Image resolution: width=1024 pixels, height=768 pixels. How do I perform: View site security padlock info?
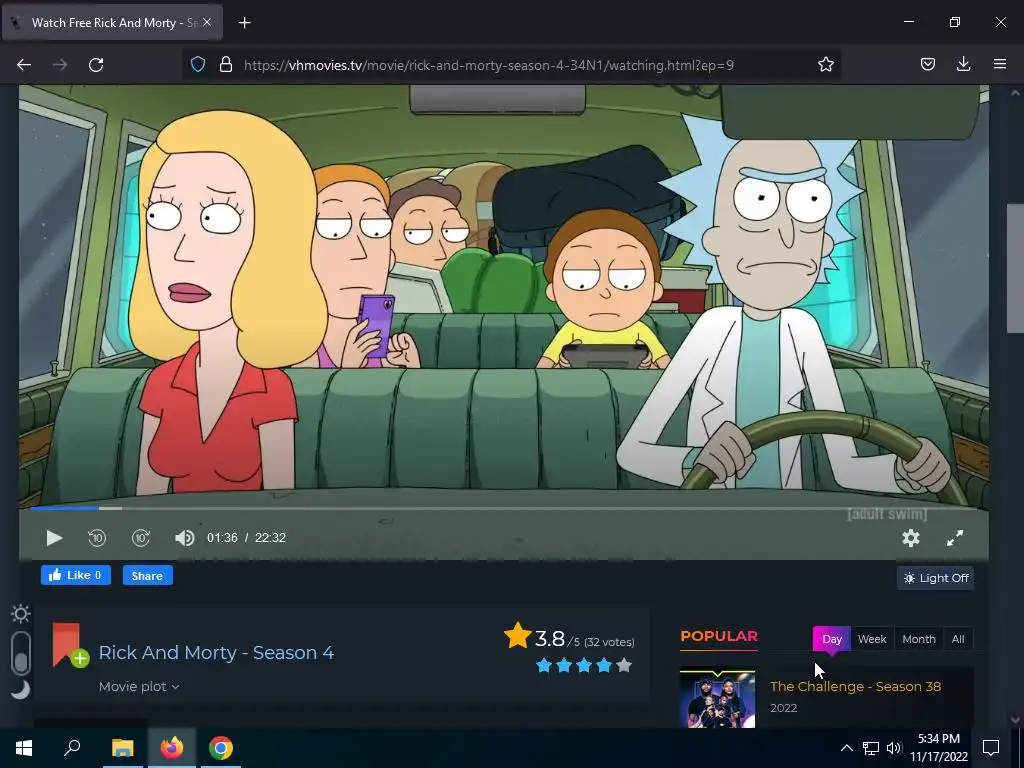226,65
